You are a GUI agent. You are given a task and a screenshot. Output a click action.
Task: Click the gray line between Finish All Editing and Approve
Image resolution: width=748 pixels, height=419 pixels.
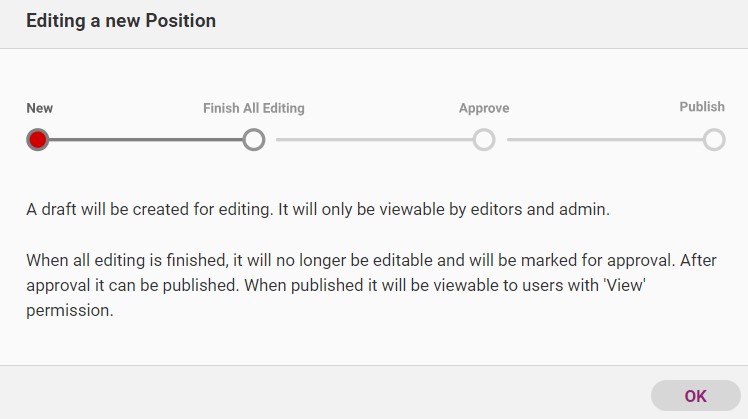[x=369, y=139]
